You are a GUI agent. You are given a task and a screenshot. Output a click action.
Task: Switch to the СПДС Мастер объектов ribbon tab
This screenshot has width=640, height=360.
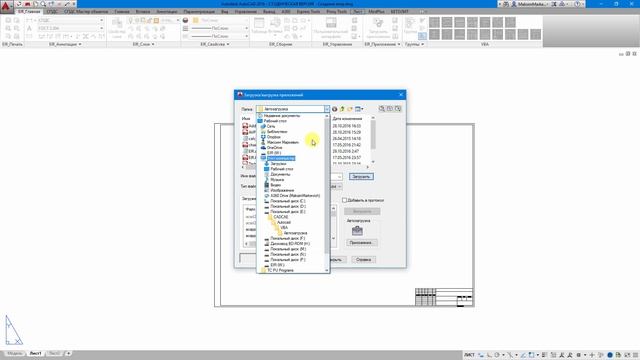tap(86, 12)
